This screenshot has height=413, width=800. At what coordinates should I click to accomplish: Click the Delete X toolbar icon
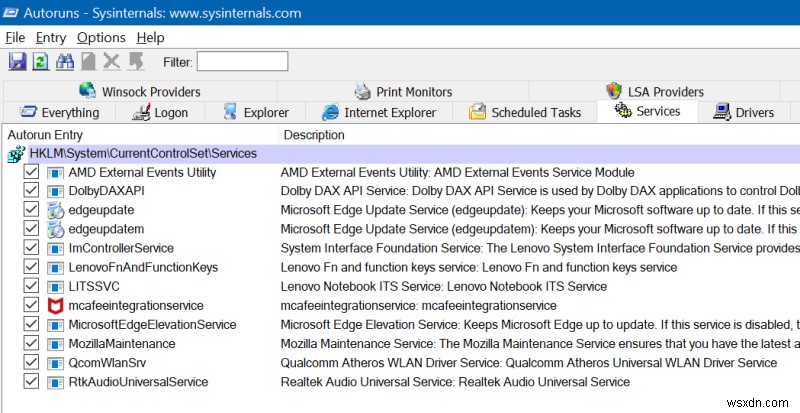coord(111,62)
